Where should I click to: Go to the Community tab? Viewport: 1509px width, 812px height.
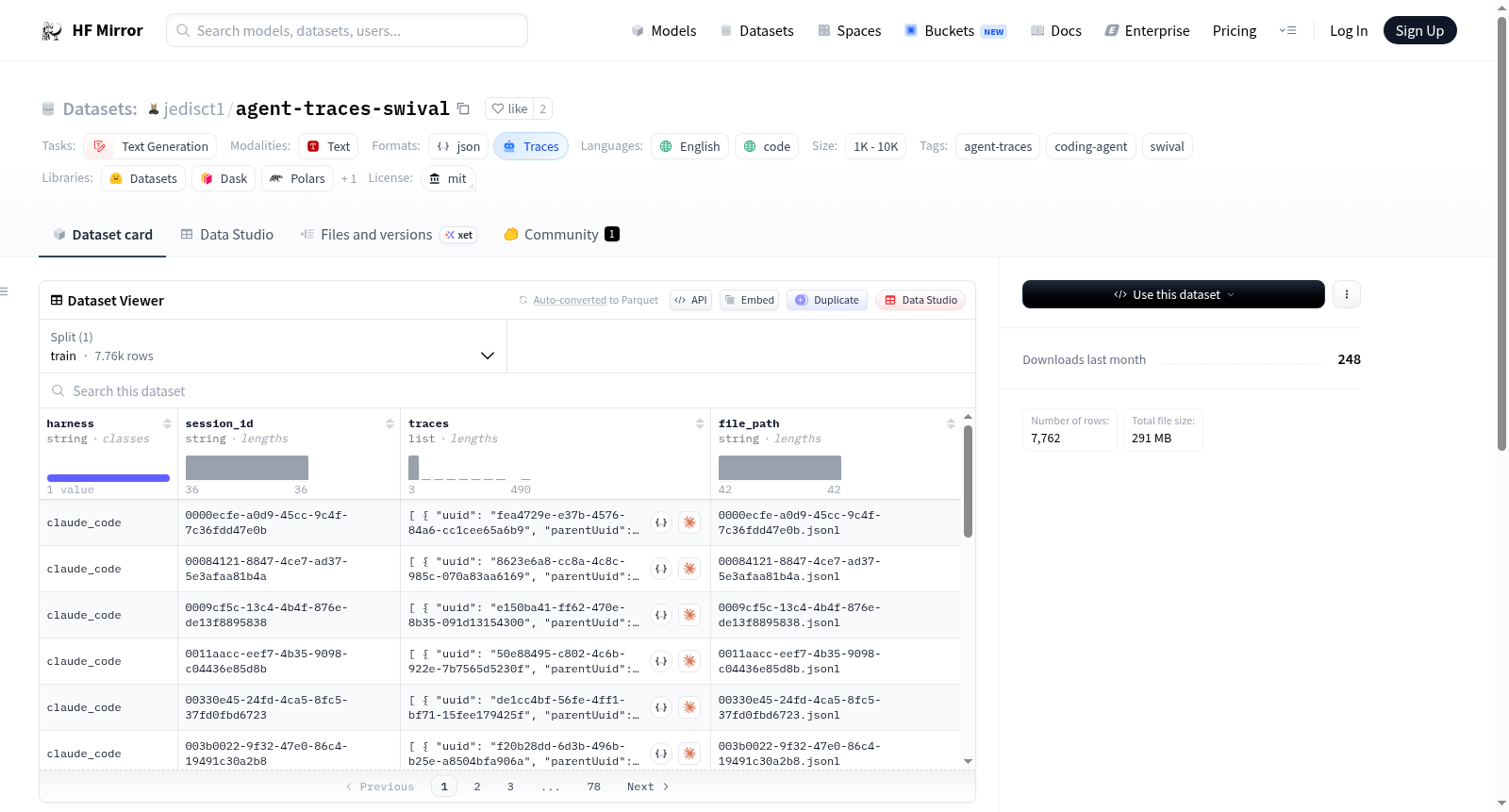561,235
